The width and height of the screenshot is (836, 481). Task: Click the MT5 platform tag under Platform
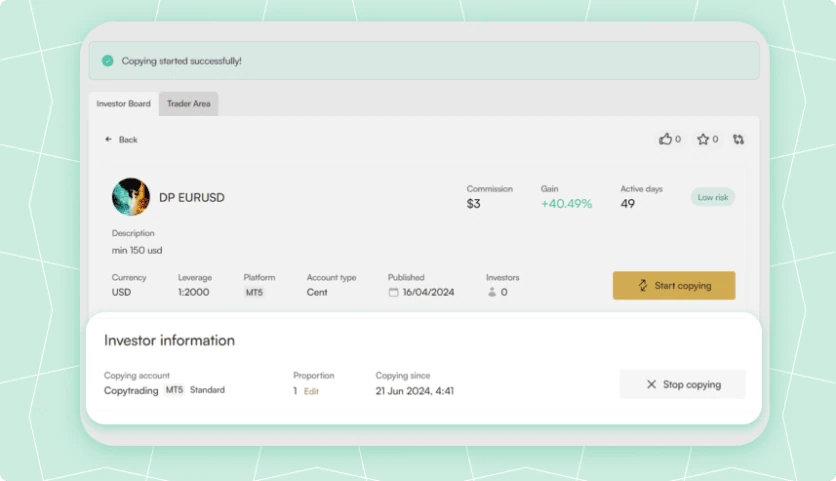254,292
